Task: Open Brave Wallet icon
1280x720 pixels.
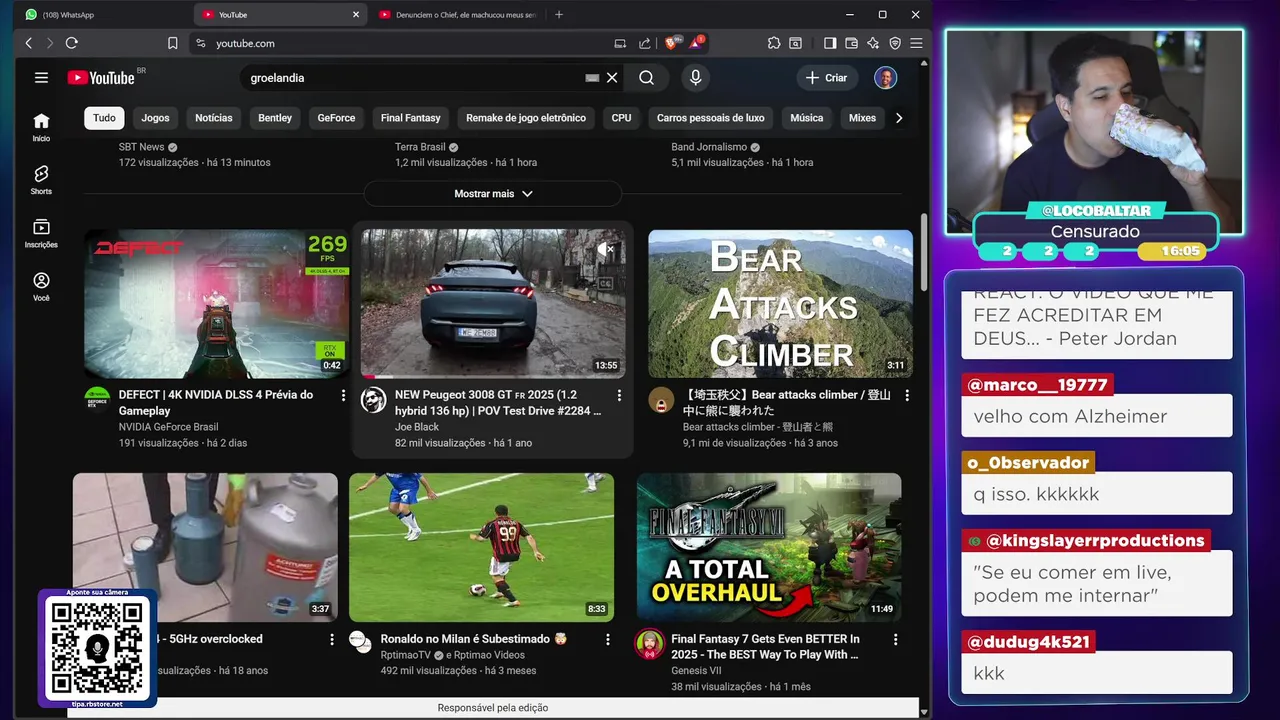Action: pos(851,43)
